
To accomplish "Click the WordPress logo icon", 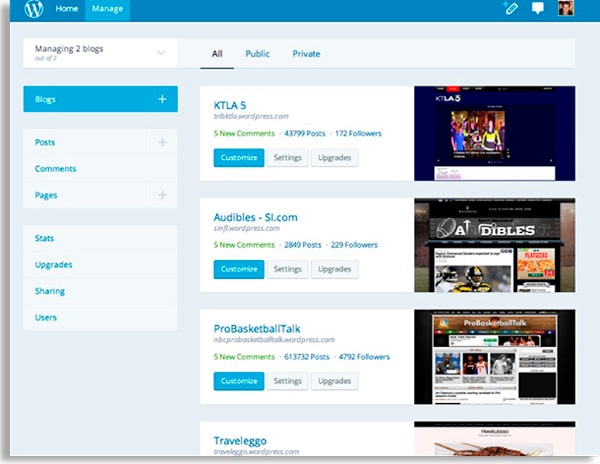I will (x=34, y=8).
